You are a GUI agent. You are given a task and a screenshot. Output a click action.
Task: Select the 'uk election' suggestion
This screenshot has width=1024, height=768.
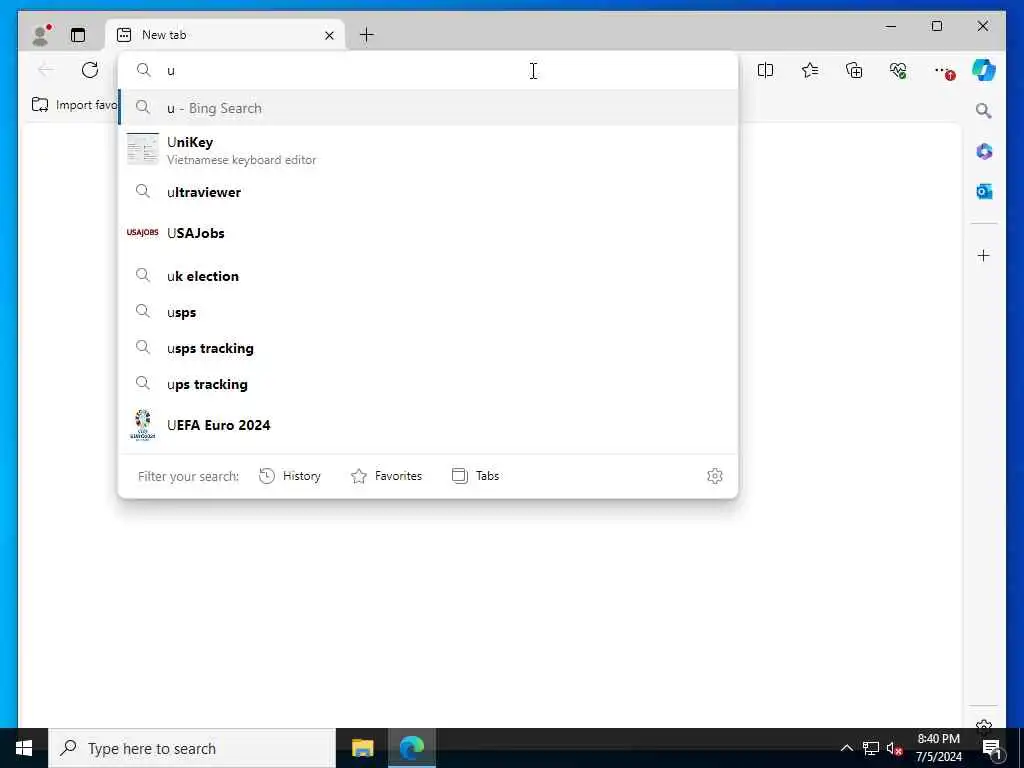pyautogui.click(x=428, y=276)
